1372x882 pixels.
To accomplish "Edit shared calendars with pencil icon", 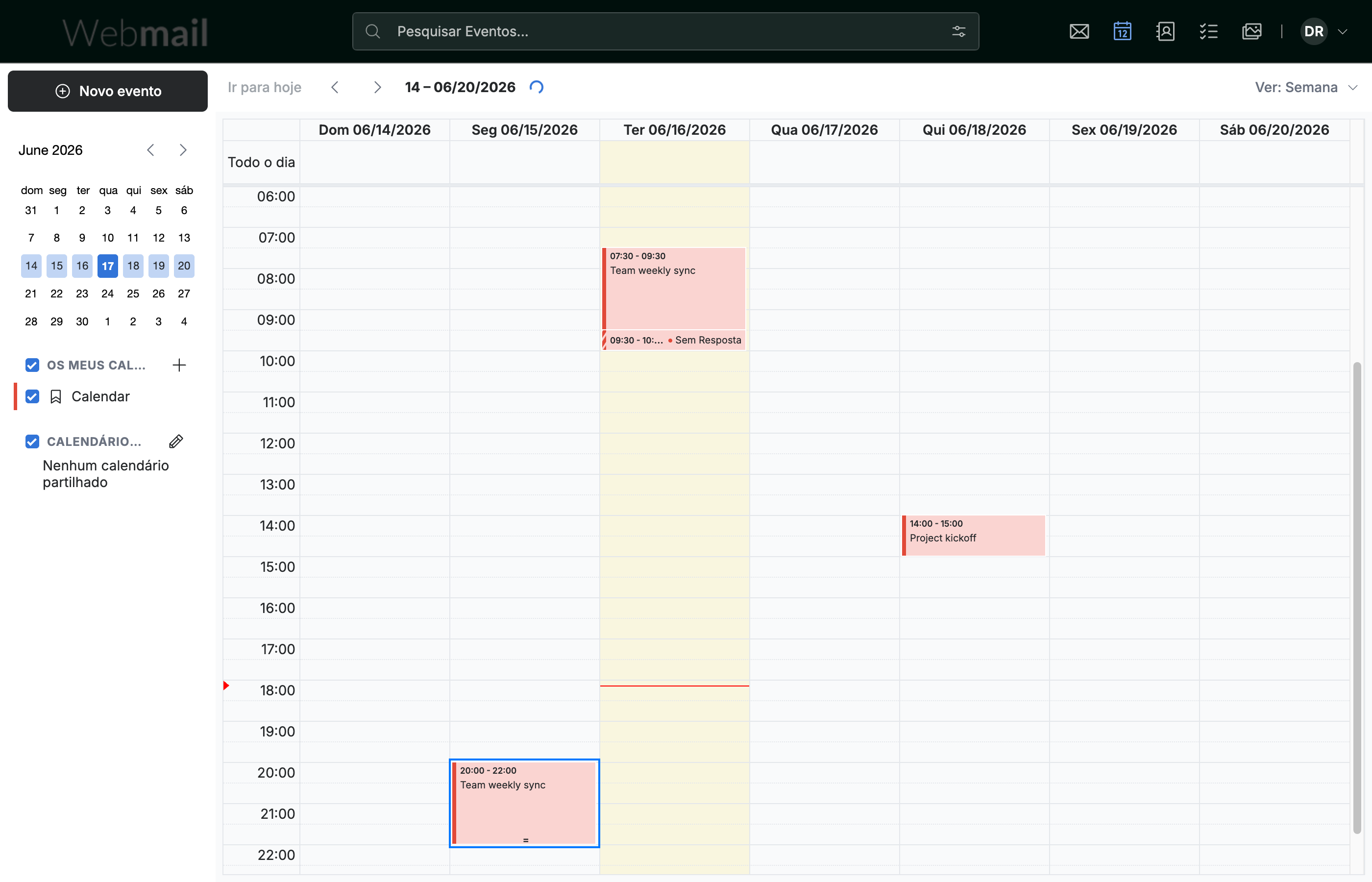I will click(x=176, y=441).
